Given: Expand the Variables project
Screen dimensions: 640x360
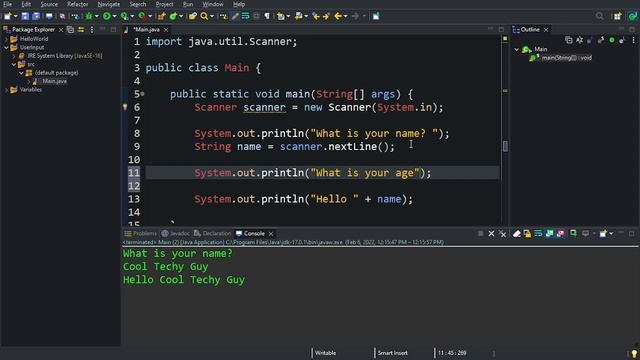Looking at the screenshot, I should (7, 89).
